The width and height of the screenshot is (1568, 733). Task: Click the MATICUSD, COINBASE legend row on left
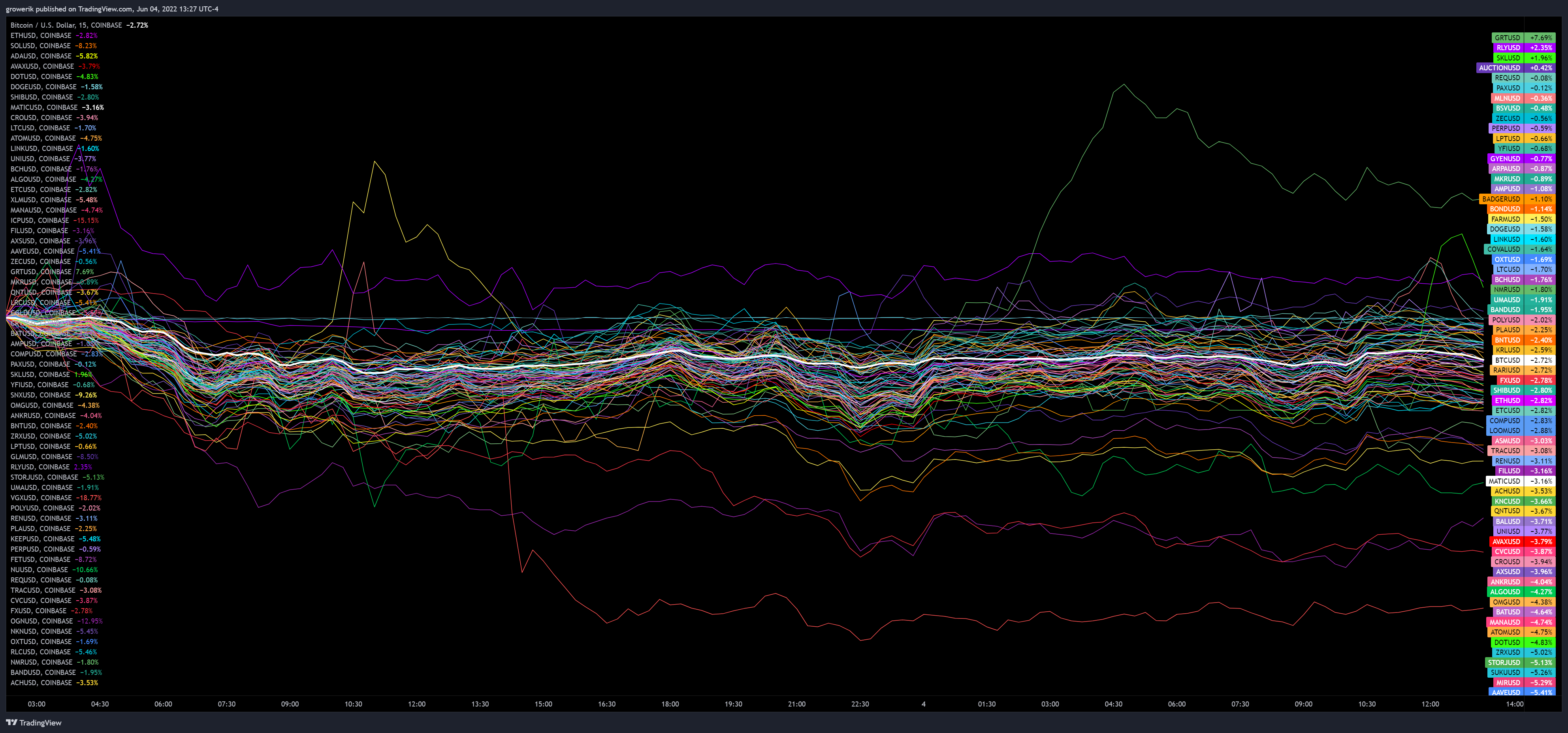(57, 107)
